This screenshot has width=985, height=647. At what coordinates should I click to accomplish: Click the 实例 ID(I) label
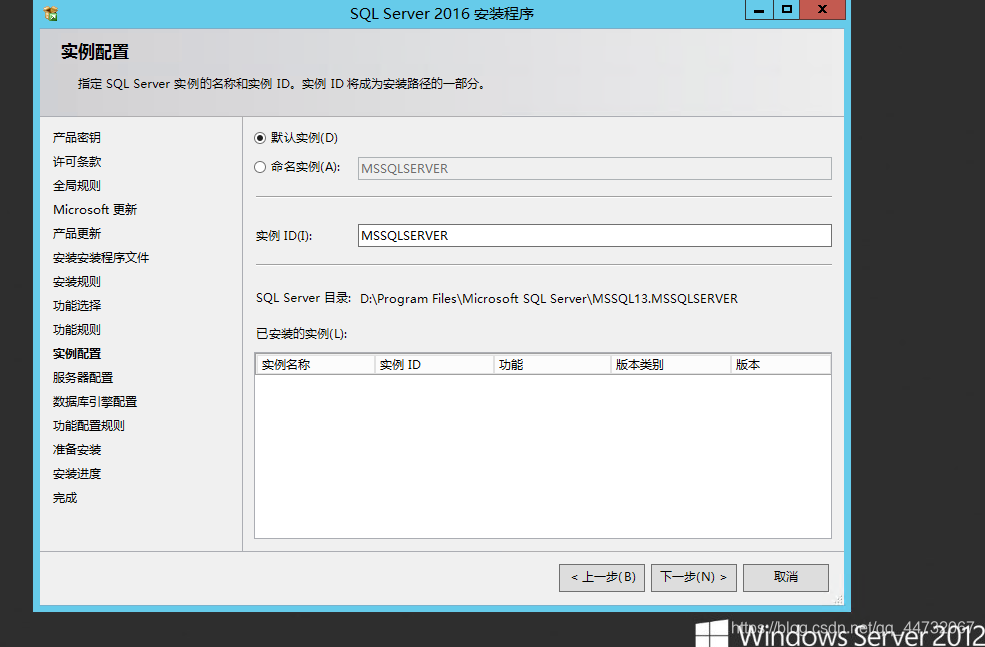[284, 236]
